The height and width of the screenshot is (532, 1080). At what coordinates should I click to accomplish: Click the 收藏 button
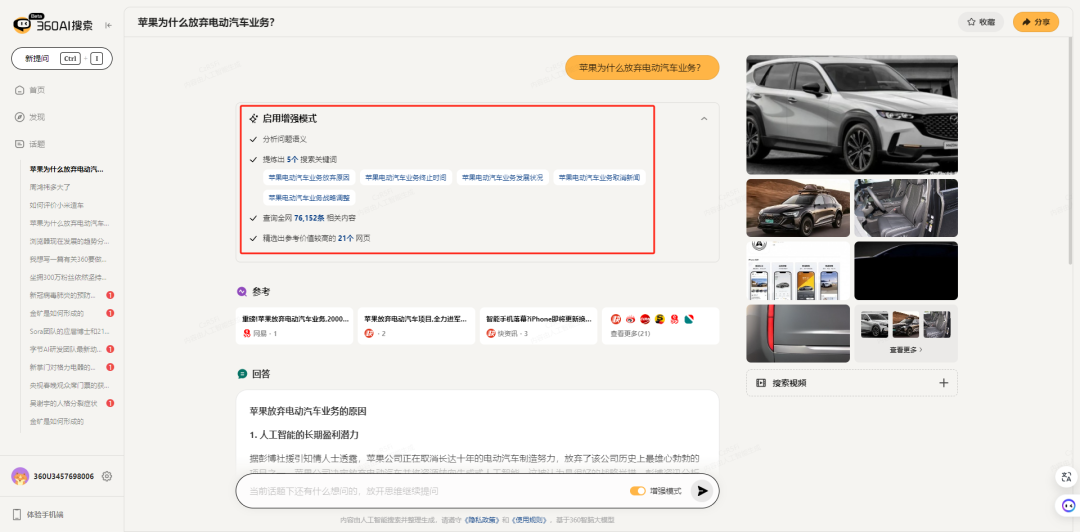(980, 21)
